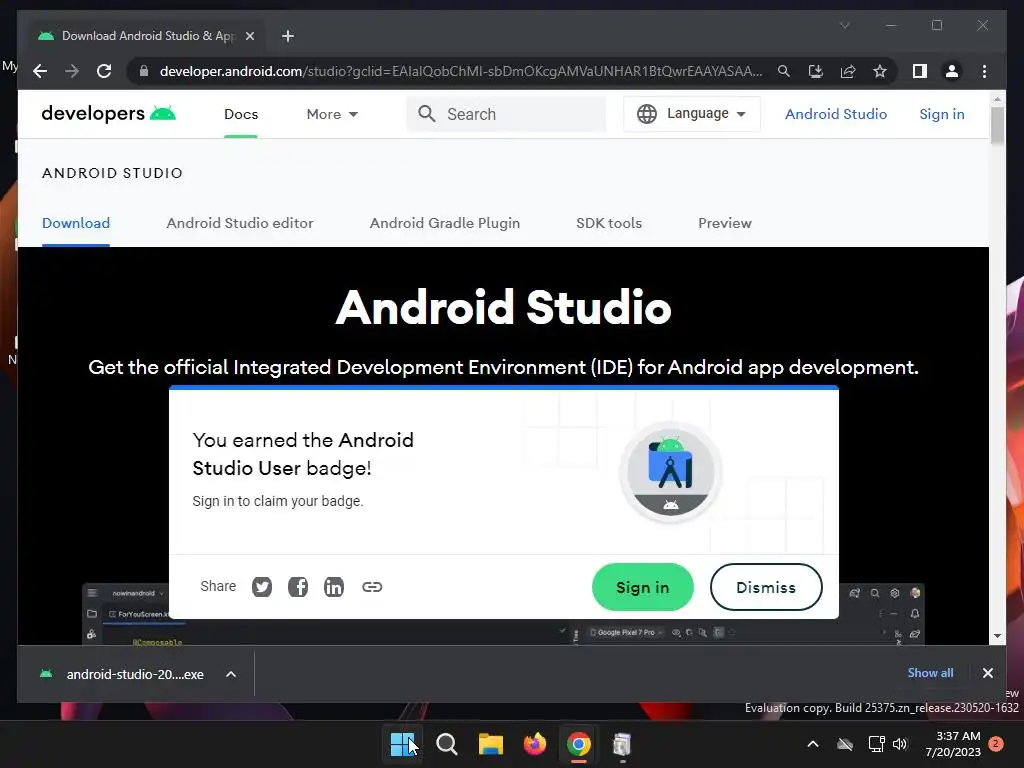Share badge on Twitter
The image size is (1024, 768).
tap(262, 586)
